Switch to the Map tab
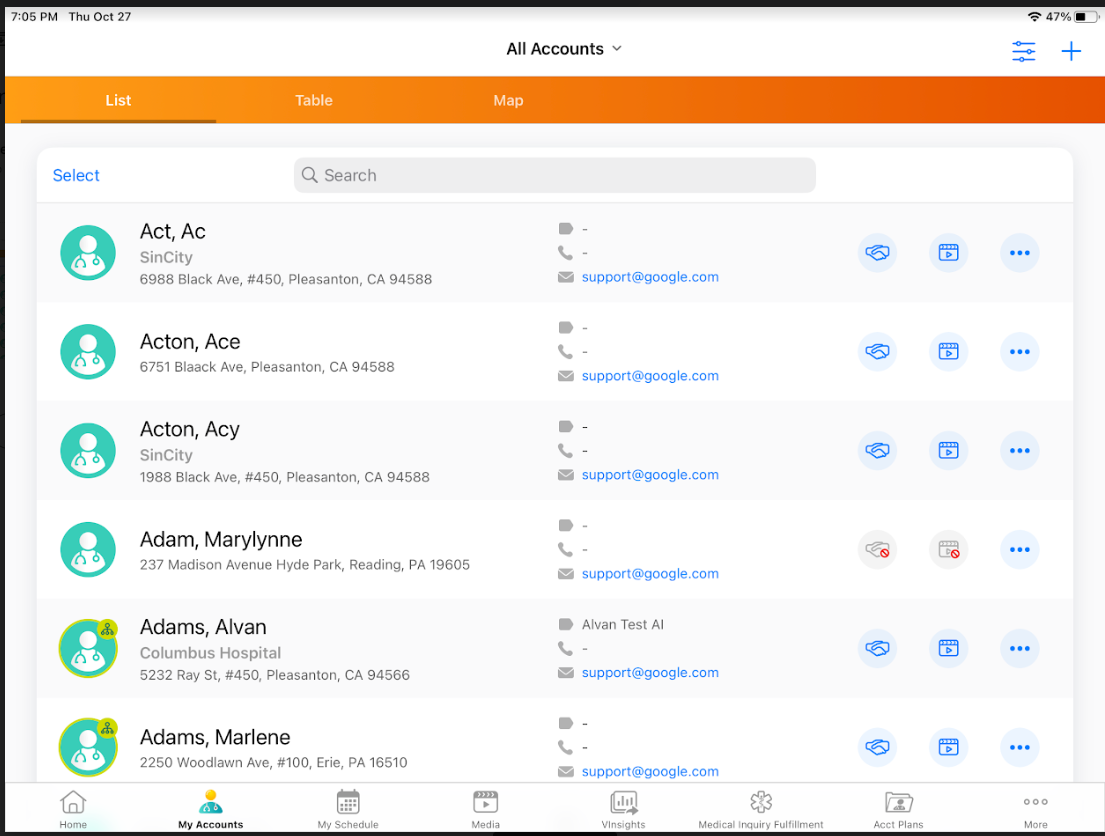 click(x=508, y=100)
